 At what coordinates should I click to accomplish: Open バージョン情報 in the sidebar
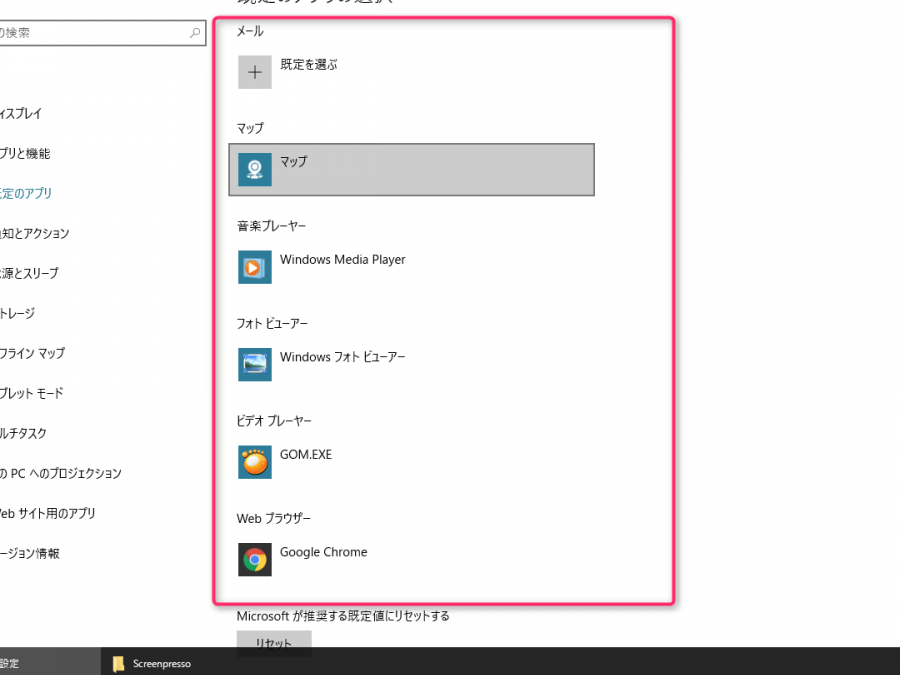pyautogui.click(x=30, y=554)
